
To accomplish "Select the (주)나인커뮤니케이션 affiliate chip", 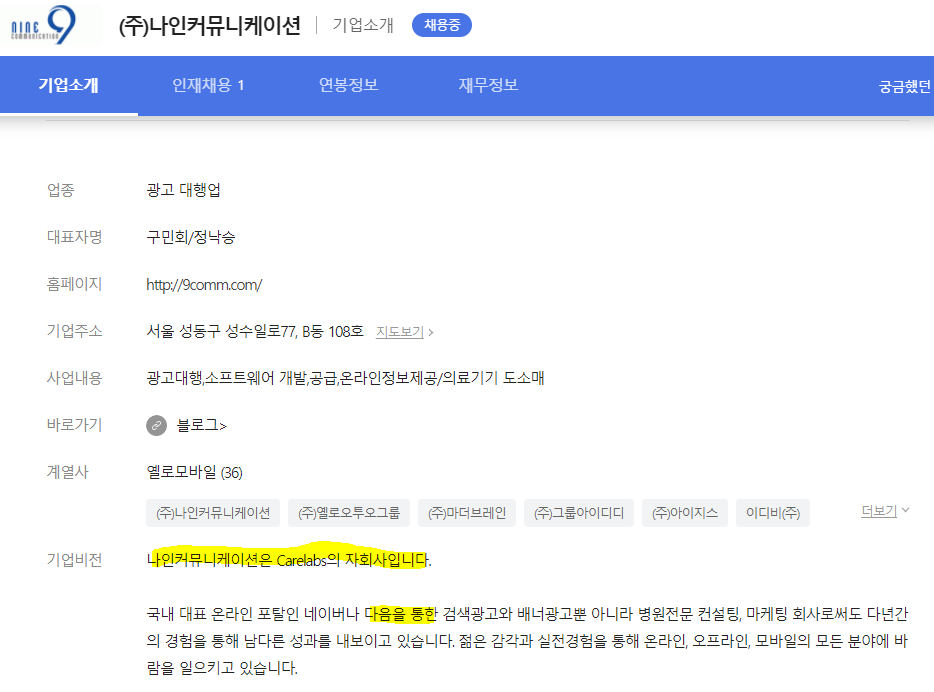I will point(213,513).
